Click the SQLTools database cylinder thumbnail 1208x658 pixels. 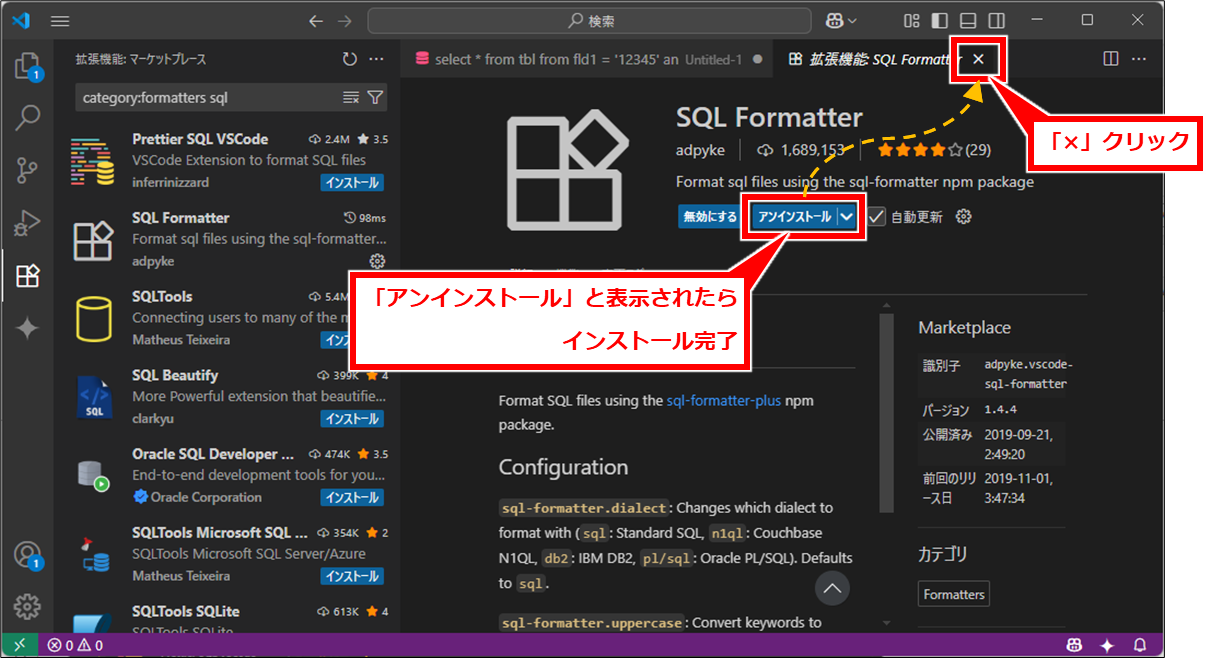pyautogui.click(x=93, y=318)
